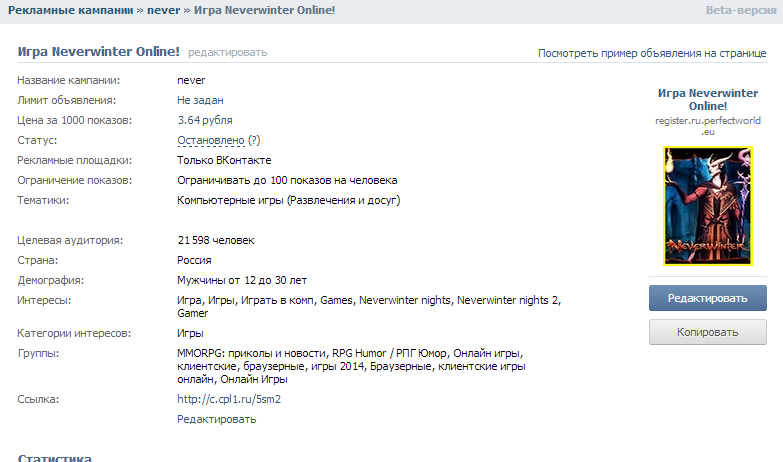Click the (?) status help icon
This screenshot has width=783, height=462.
click(254, 140)
